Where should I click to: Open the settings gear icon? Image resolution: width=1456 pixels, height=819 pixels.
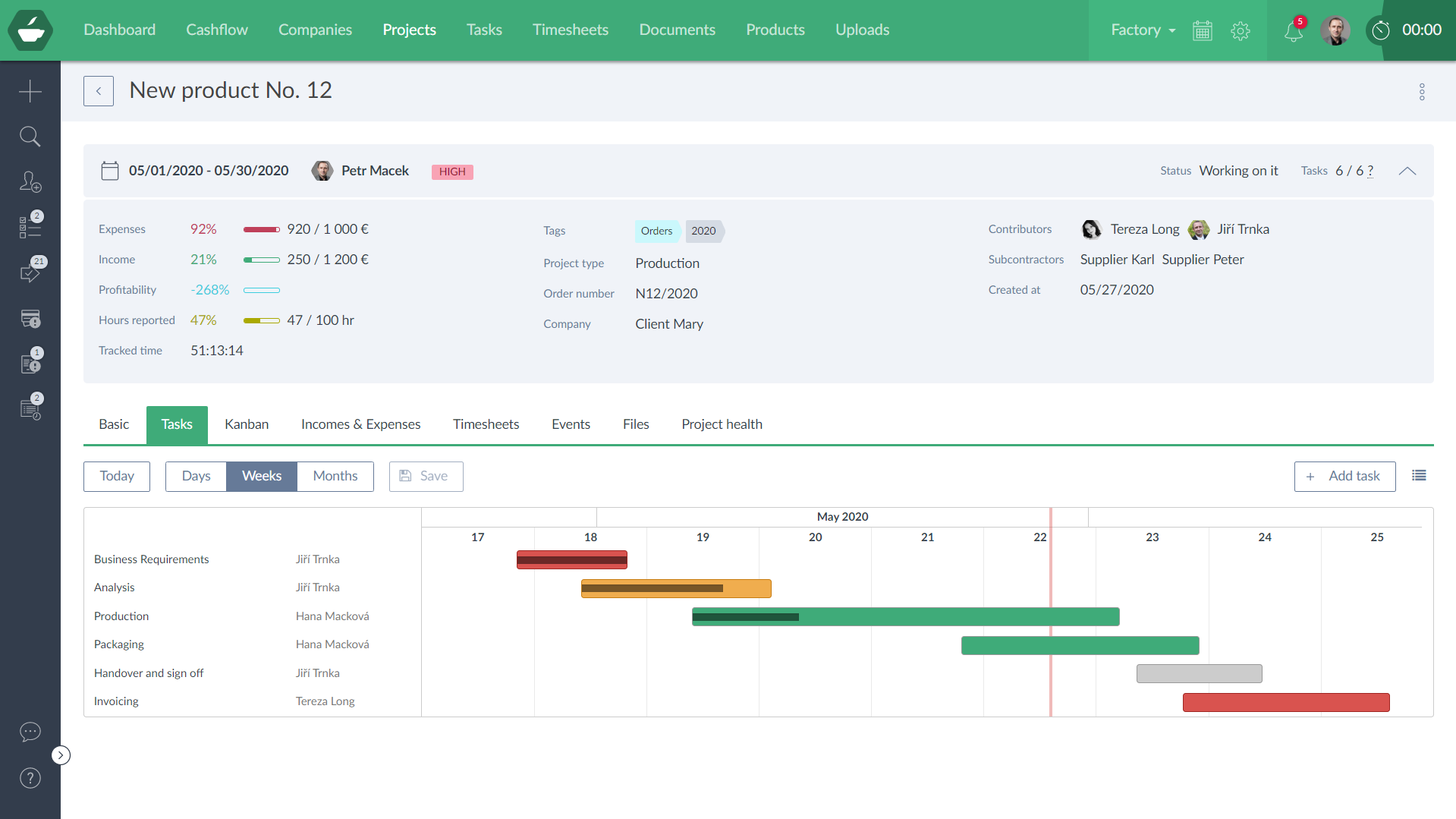tap(1241, 31)
